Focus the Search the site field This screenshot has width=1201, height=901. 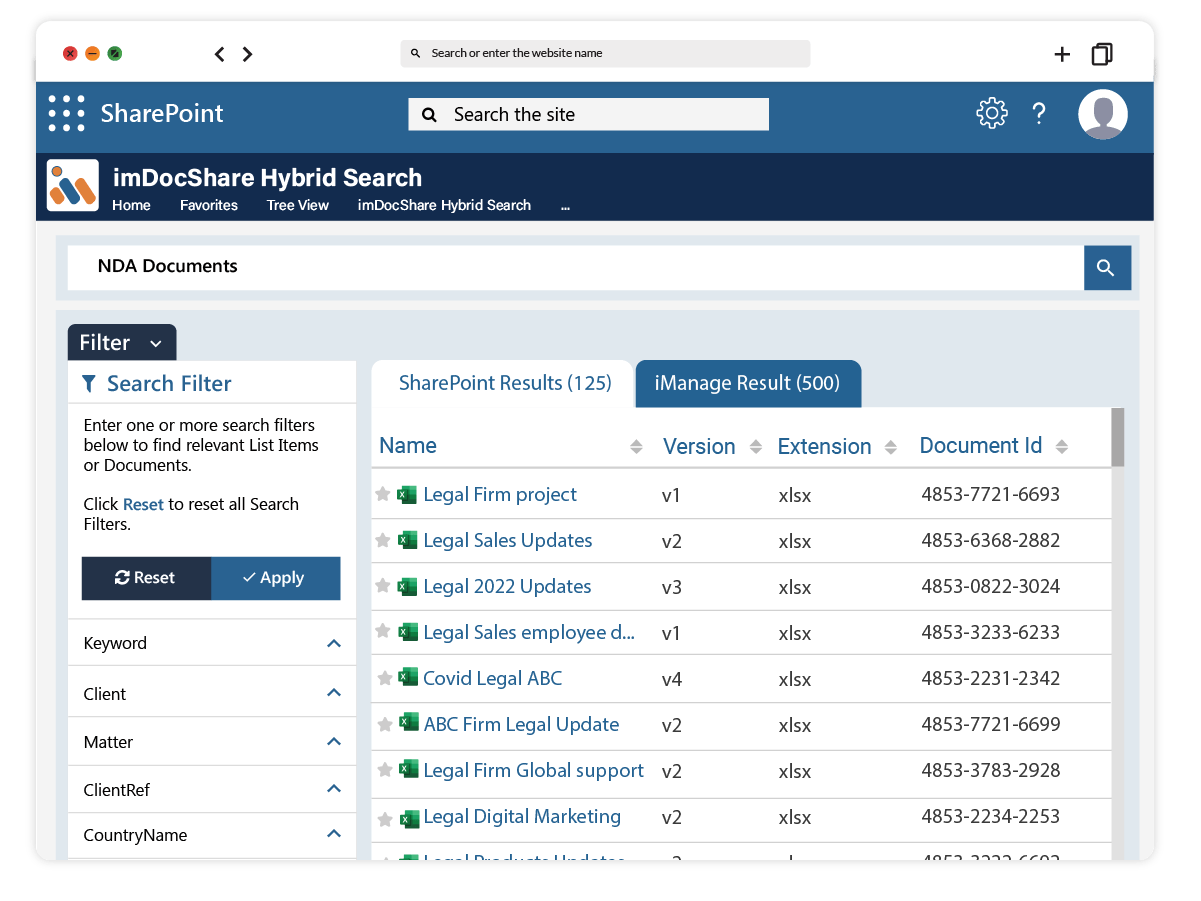[x=589, y=114]
